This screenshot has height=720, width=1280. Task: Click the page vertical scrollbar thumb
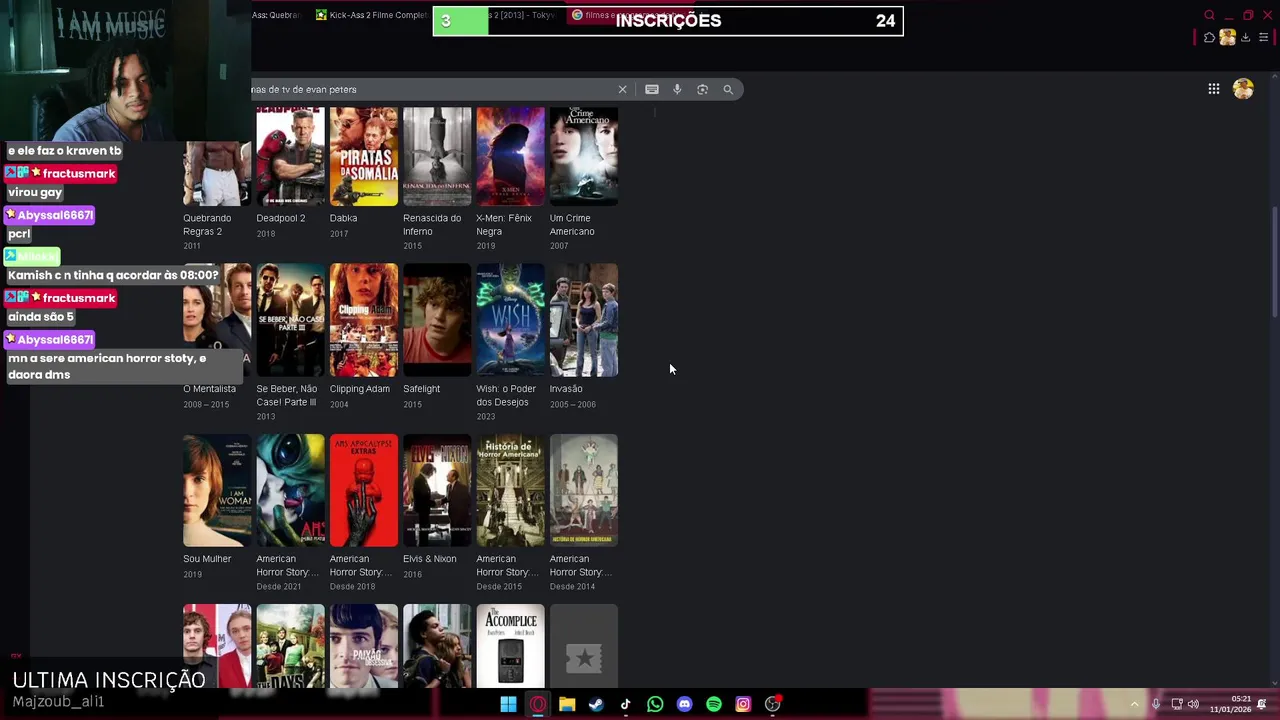click(1274, 263)
